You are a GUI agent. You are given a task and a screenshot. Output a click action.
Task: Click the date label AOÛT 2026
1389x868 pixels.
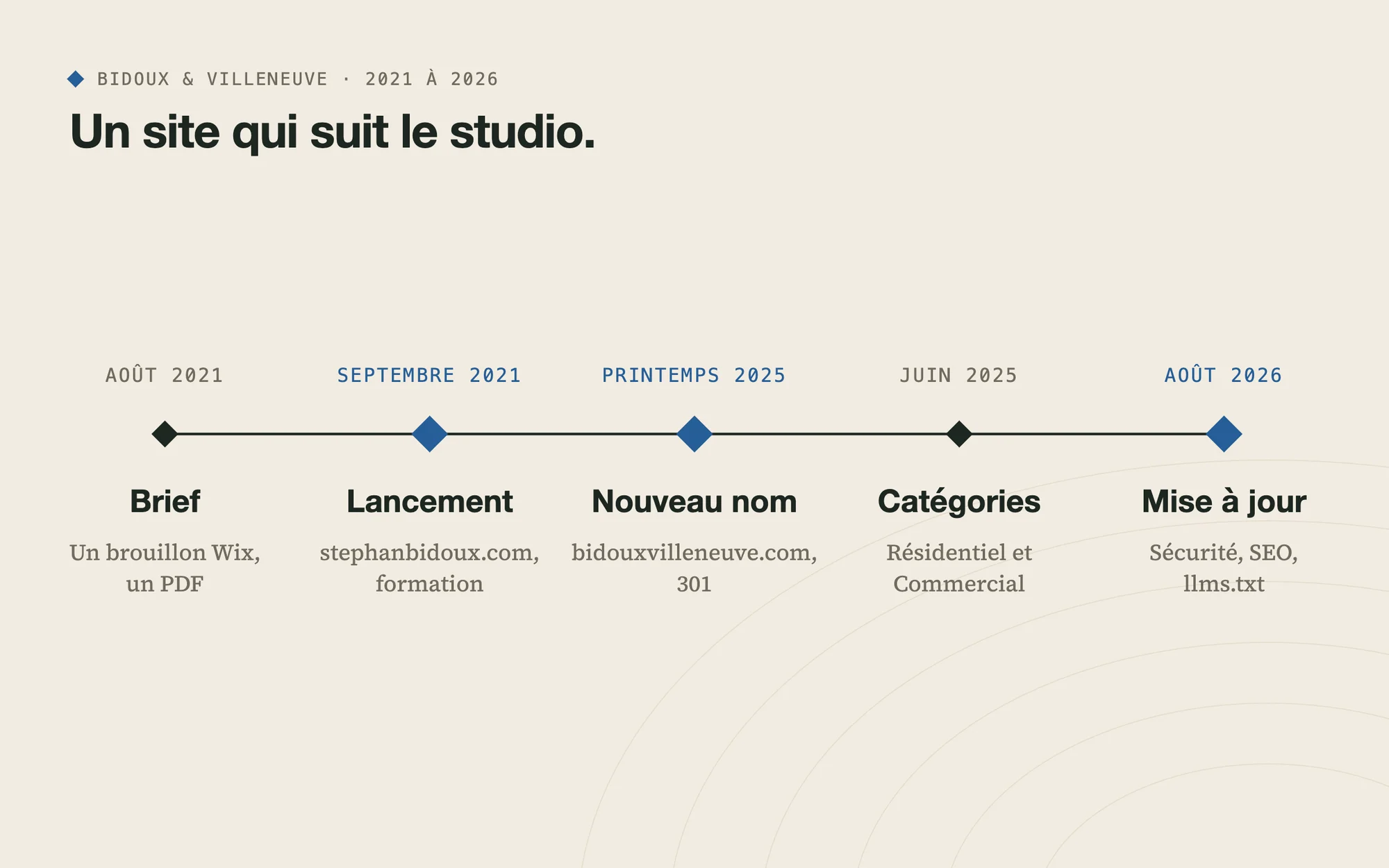[x=1223, y=375]
